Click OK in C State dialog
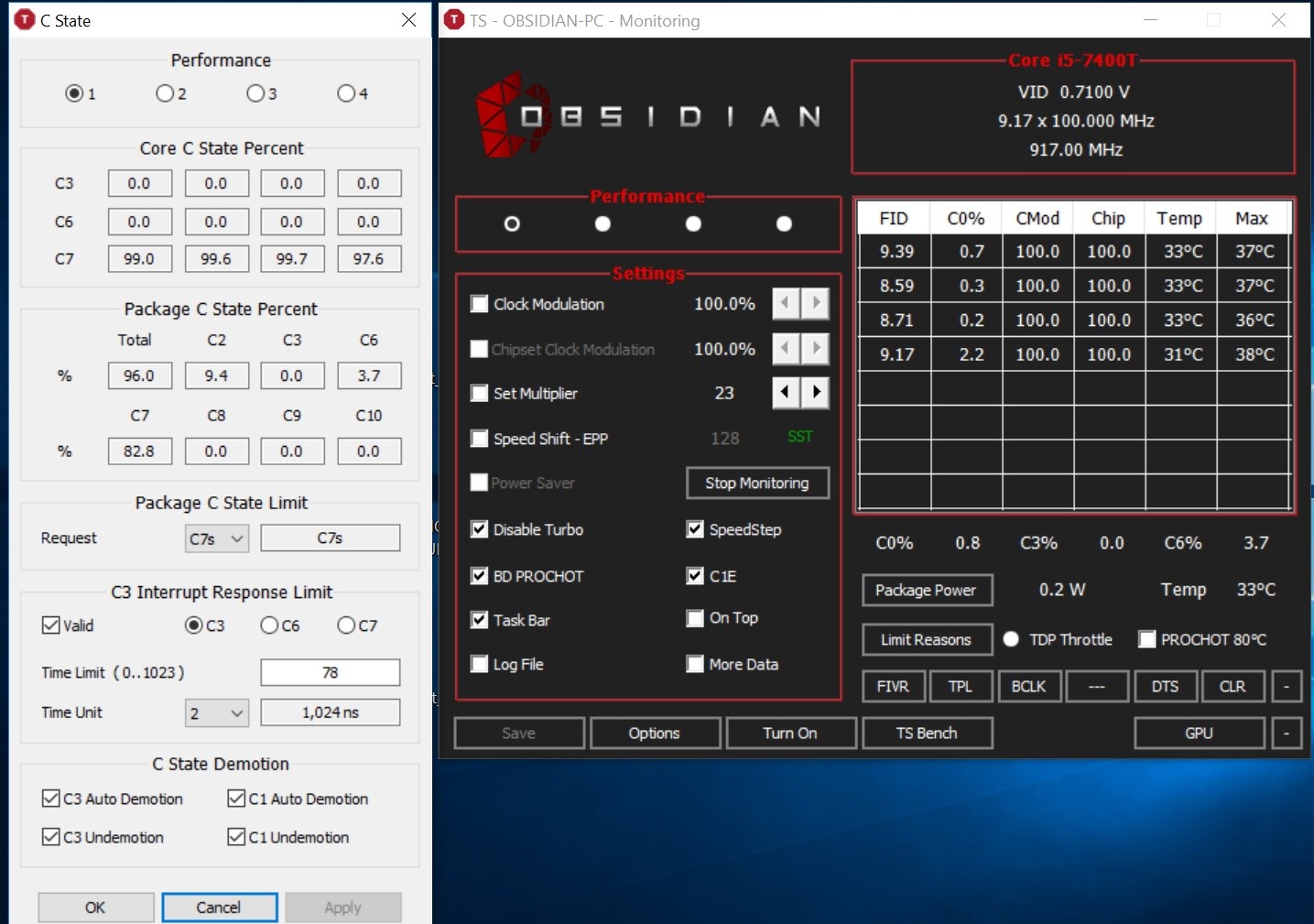 click(95, 908)
